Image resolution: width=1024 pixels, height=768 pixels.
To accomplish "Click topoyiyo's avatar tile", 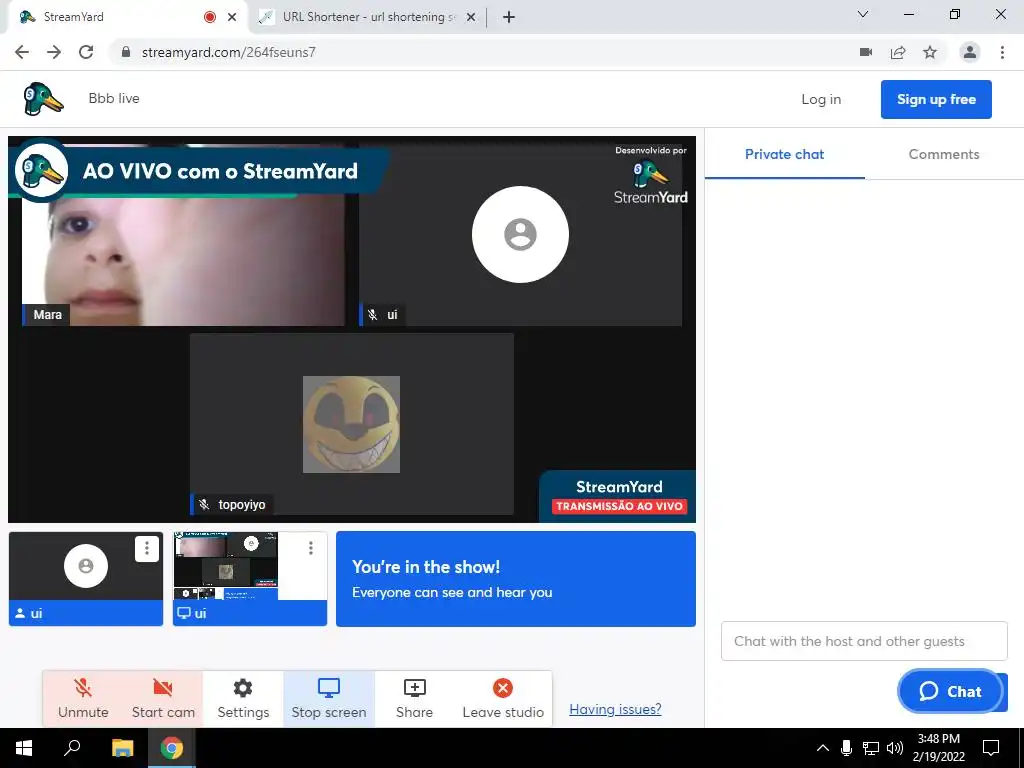I will [351, 424].
